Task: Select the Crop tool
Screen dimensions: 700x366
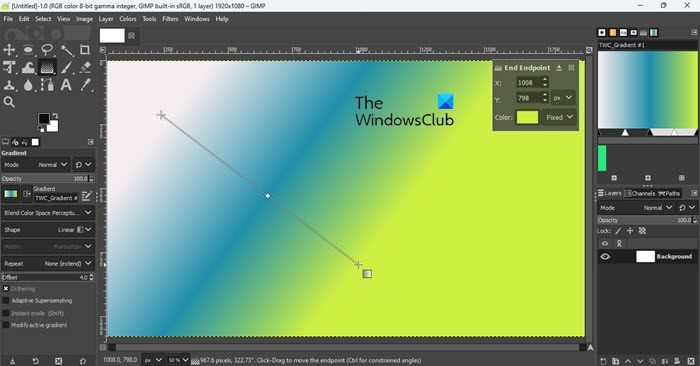Action: 85,50
